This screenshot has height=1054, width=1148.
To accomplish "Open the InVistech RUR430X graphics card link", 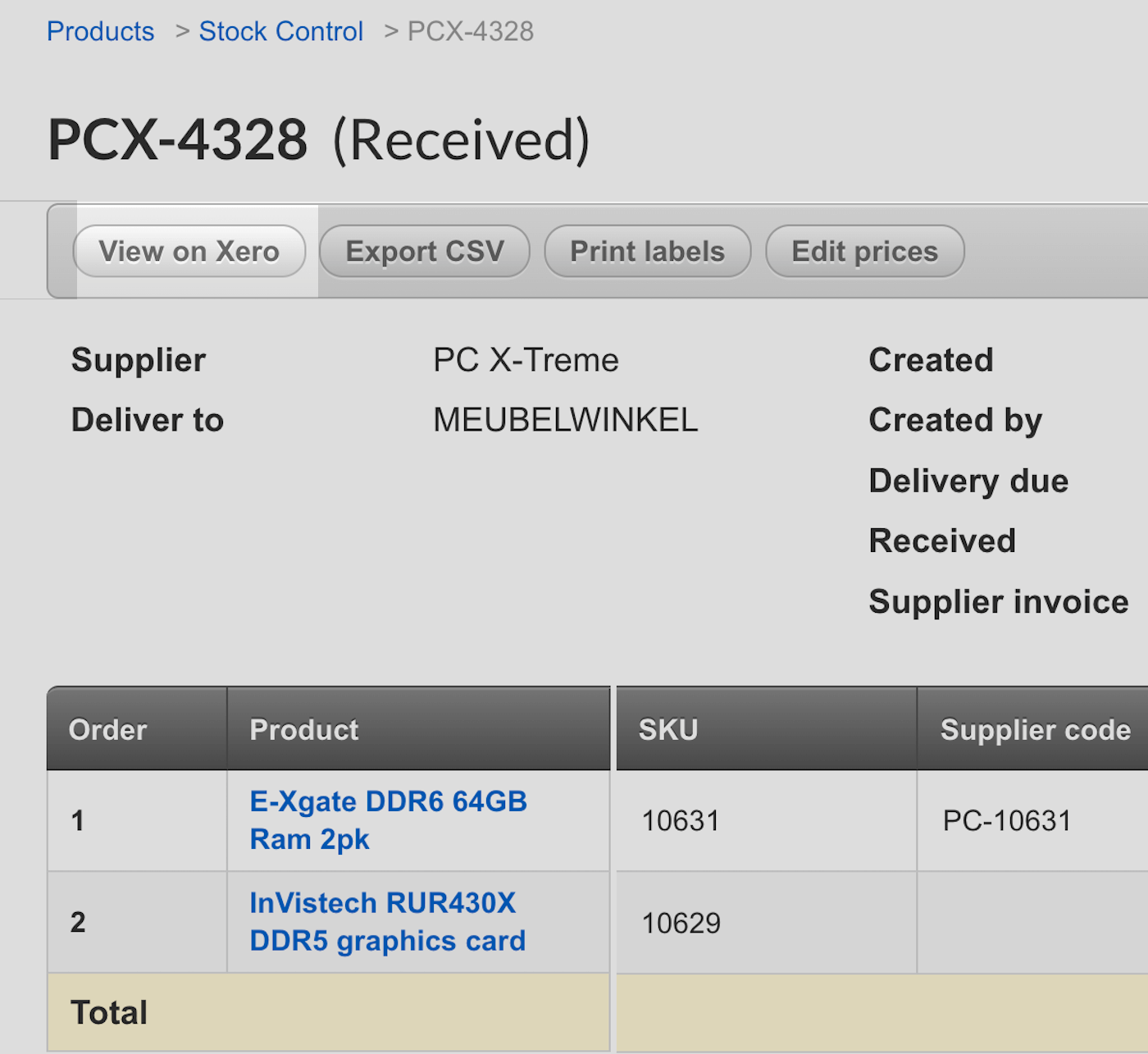I will (x=387, y=921).
